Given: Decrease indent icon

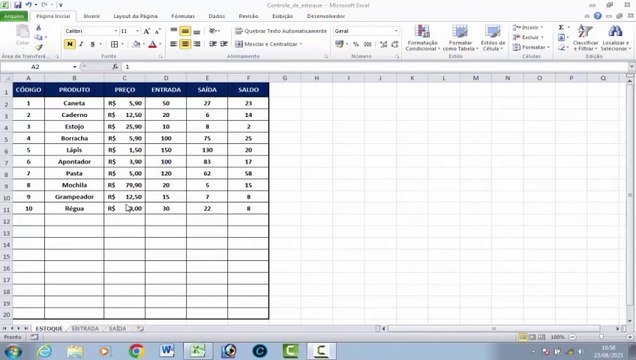Looking at the screenshot, I should point(213,44).
